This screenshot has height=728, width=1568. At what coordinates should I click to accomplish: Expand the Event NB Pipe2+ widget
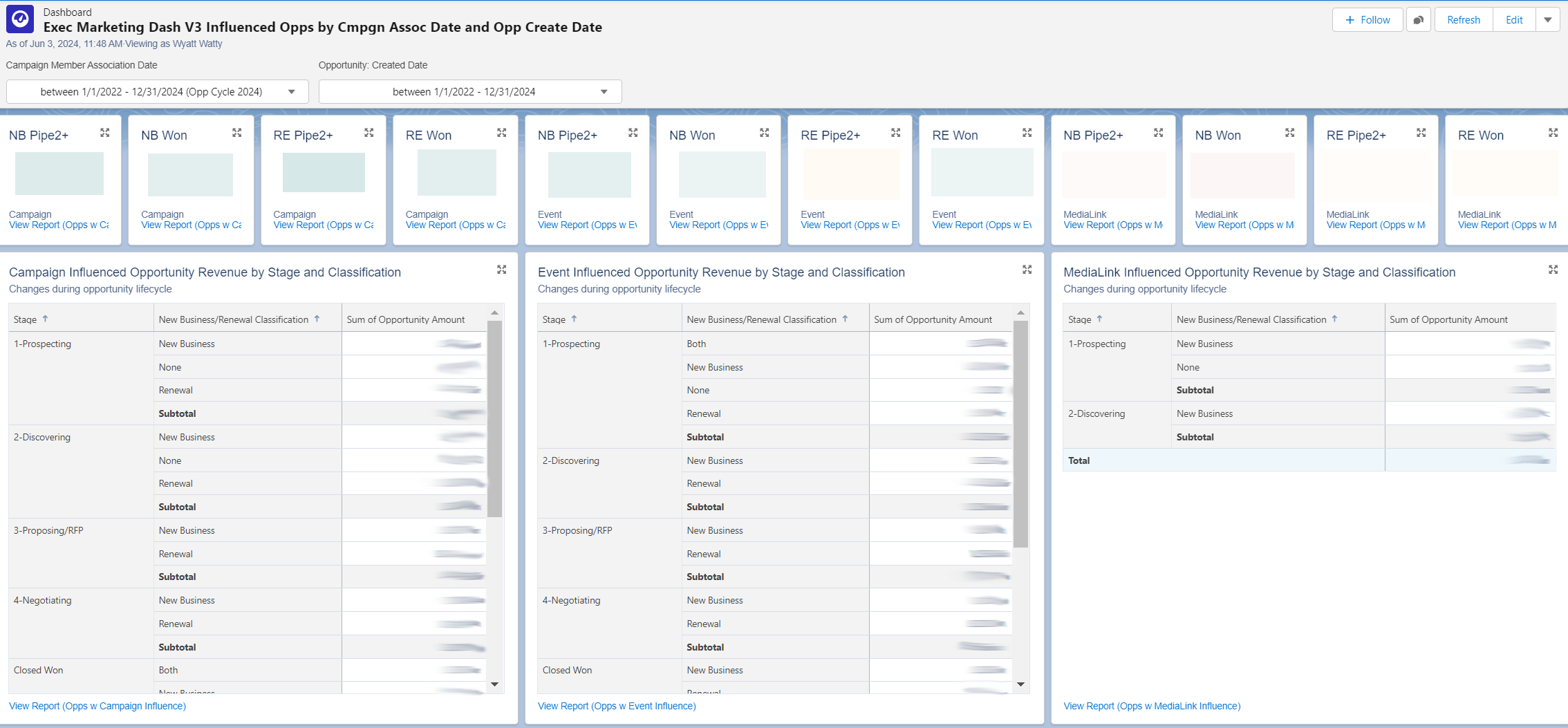[633, 133]
